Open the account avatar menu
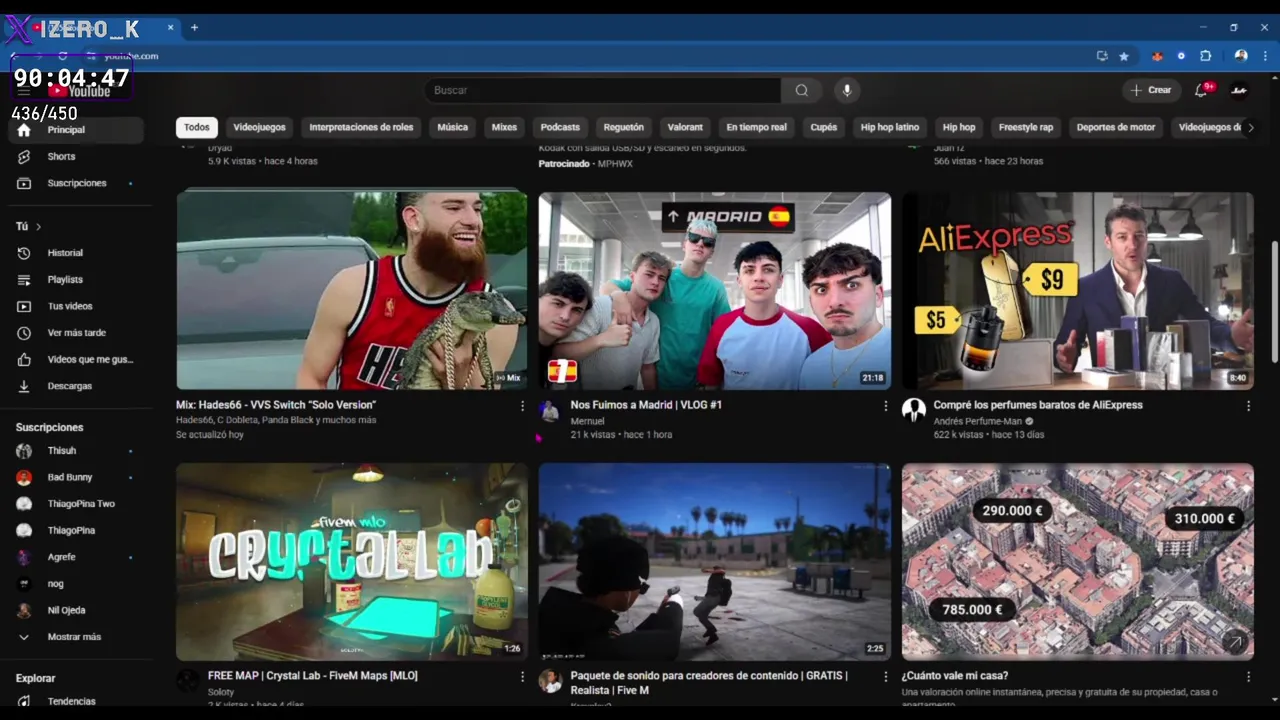The height and width of the screenshot is (720, 1280). (x=1240, y=90)
